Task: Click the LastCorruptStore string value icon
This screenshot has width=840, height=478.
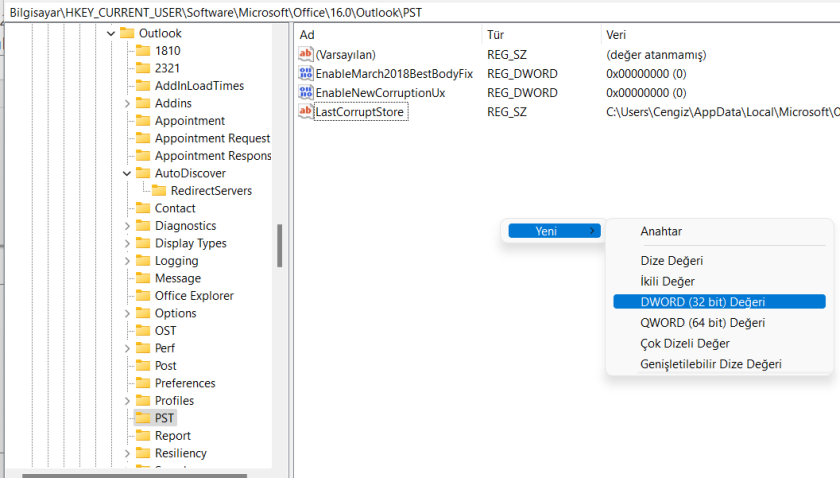Action: pos(306,112)
